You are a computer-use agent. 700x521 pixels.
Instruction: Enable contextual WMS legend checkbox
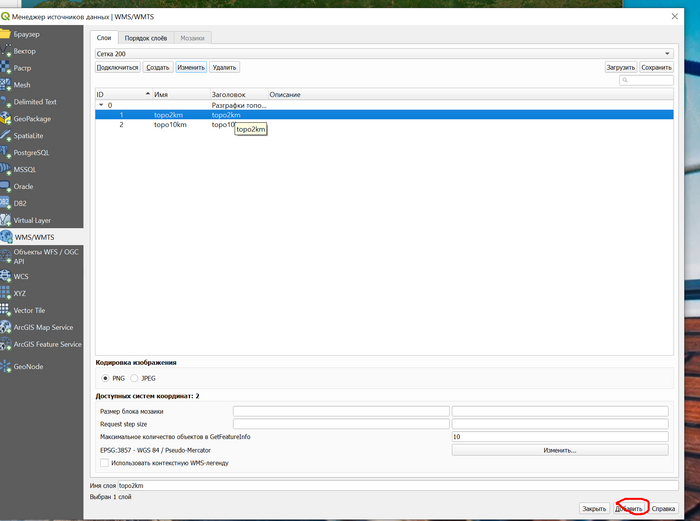(x=104, y=463)
